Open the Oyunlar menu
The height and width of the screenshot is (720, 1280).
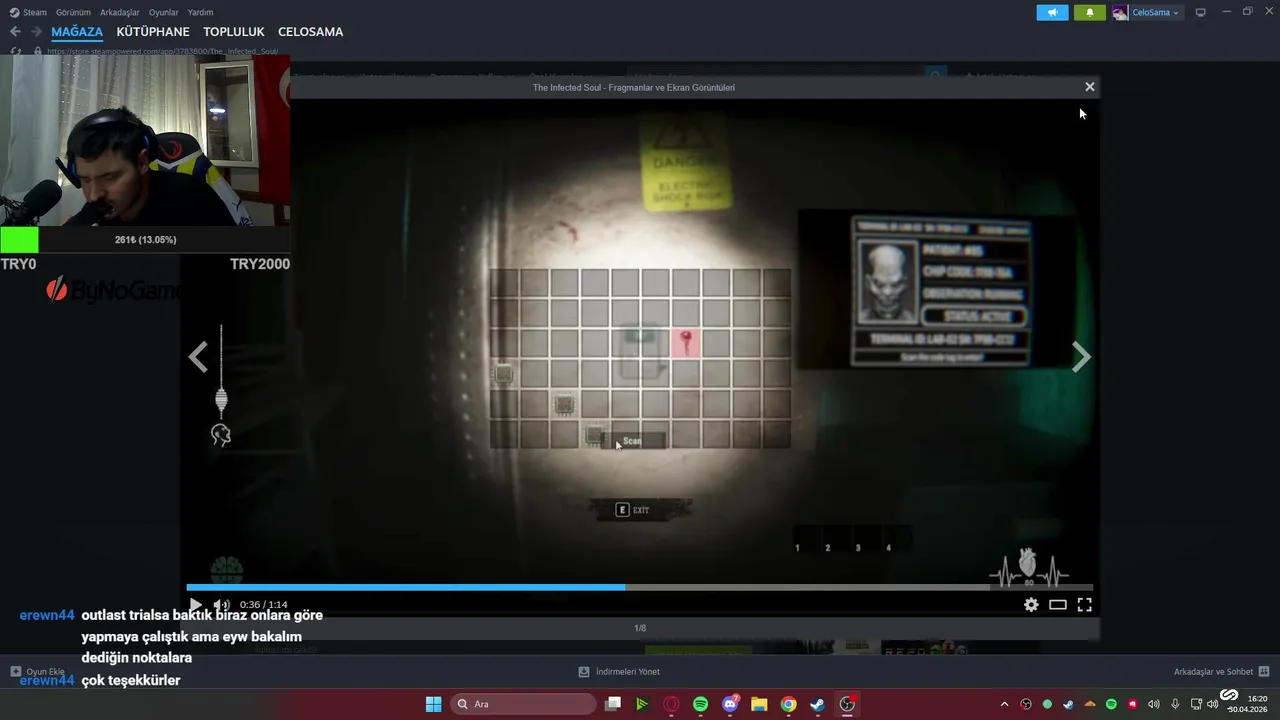[x=164, y=12]
